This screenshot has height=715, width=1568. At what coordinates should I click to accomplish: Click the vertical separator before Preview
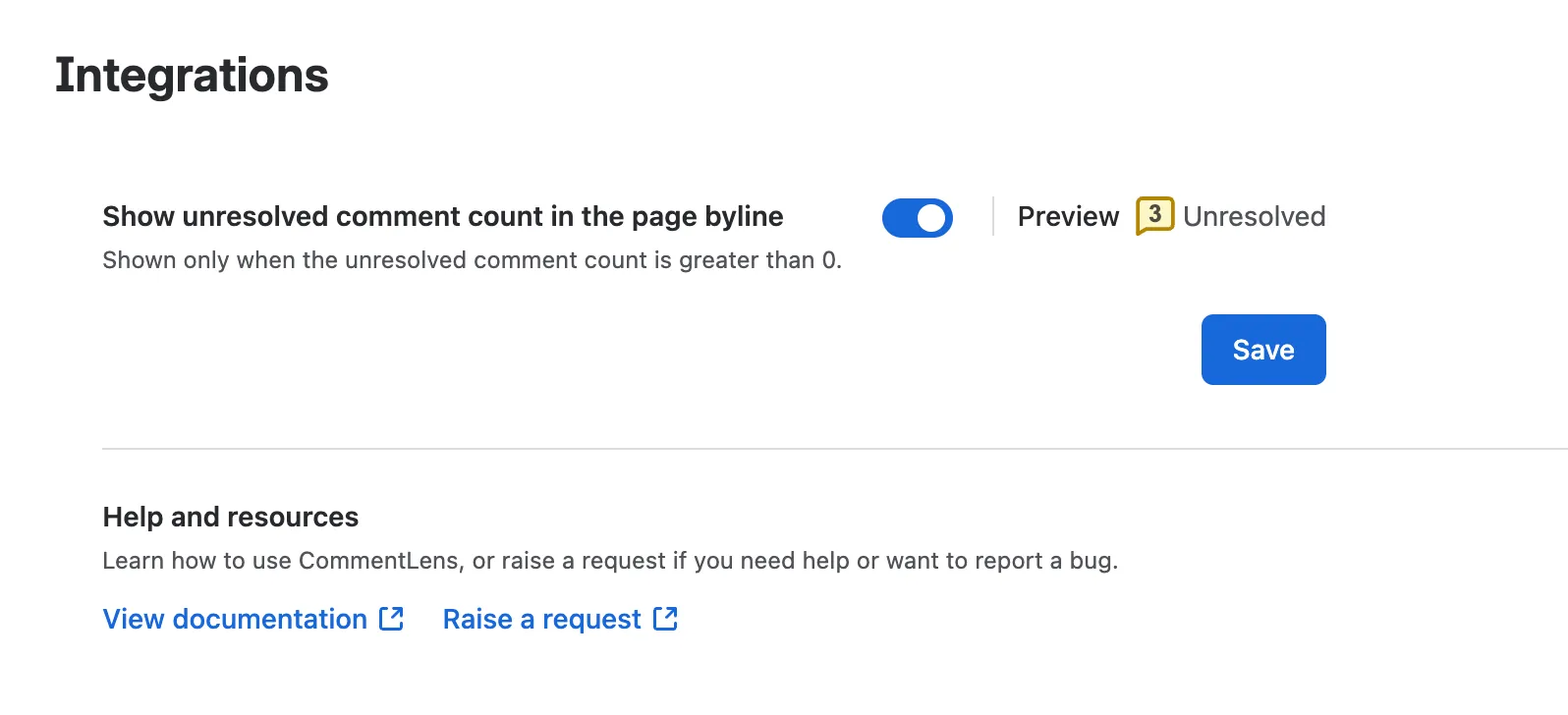coord(993,216)
